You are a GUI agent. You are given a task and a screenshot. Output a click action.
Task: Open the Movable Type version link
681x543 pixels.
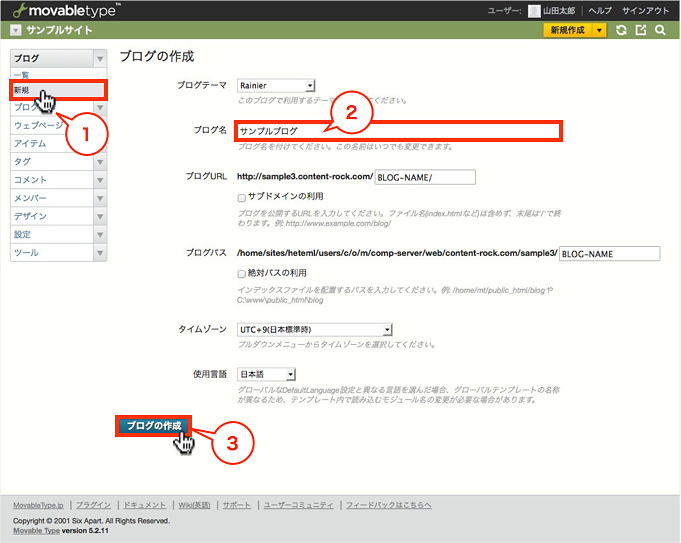click(x=36, y=531)
